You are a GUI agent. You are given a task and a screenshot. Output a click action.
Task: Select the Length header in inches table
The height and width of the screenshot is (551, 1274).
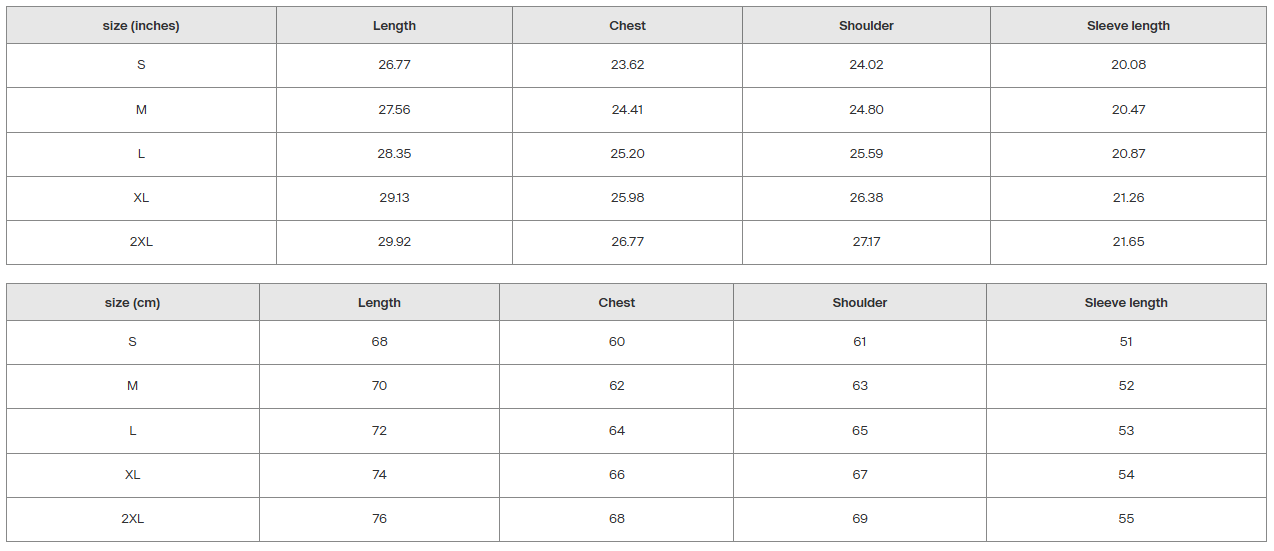point(394,26)
